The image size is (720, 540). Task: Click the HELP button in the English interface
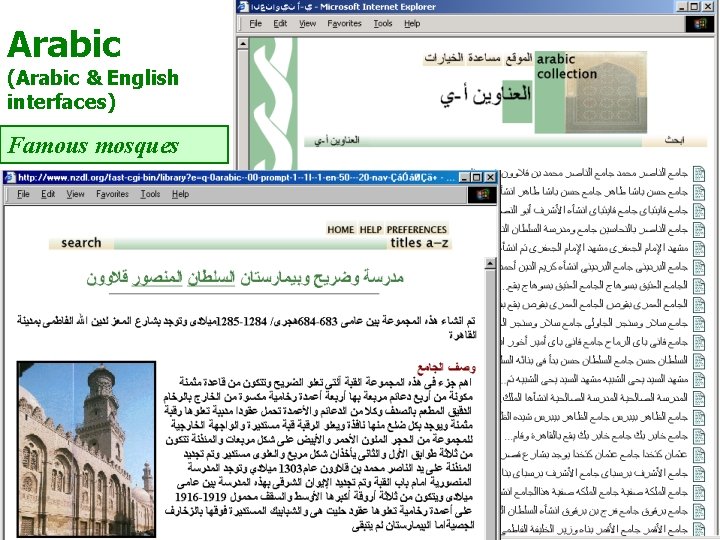pos(371,229)
